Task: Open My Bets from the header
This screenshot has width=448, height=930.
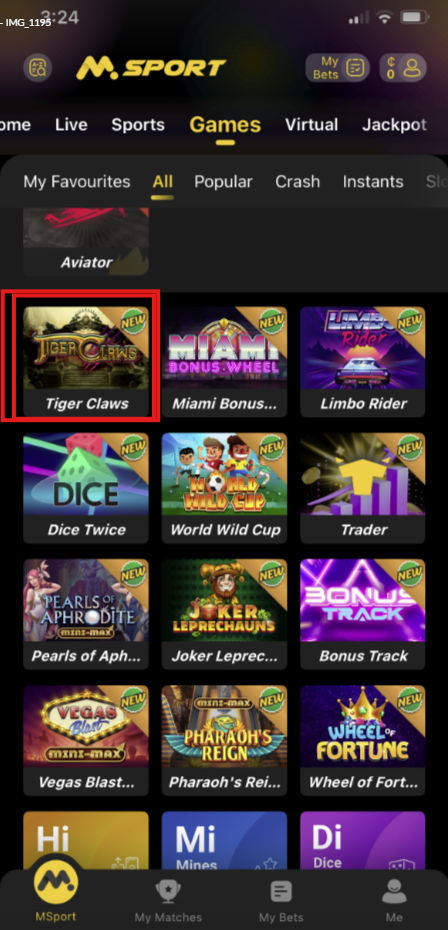Action: tap(338, 68)
